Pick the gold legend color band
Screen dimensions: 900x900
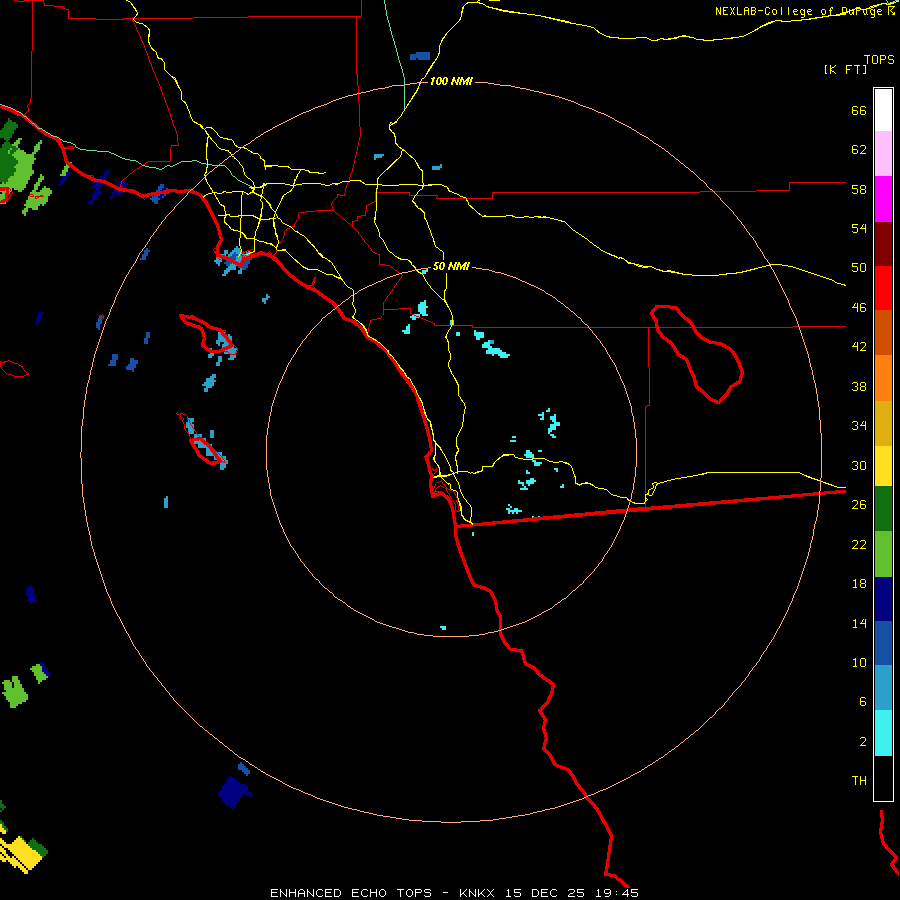click(883, 423)
